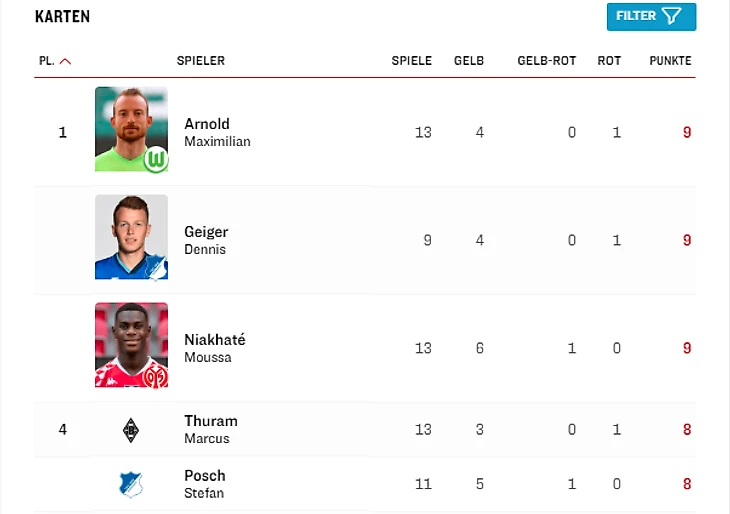Click the Wolfsburg badge on Arnold's photo
Image resolution: width=730 pixels, height=514 pixels.
[155, 159]
